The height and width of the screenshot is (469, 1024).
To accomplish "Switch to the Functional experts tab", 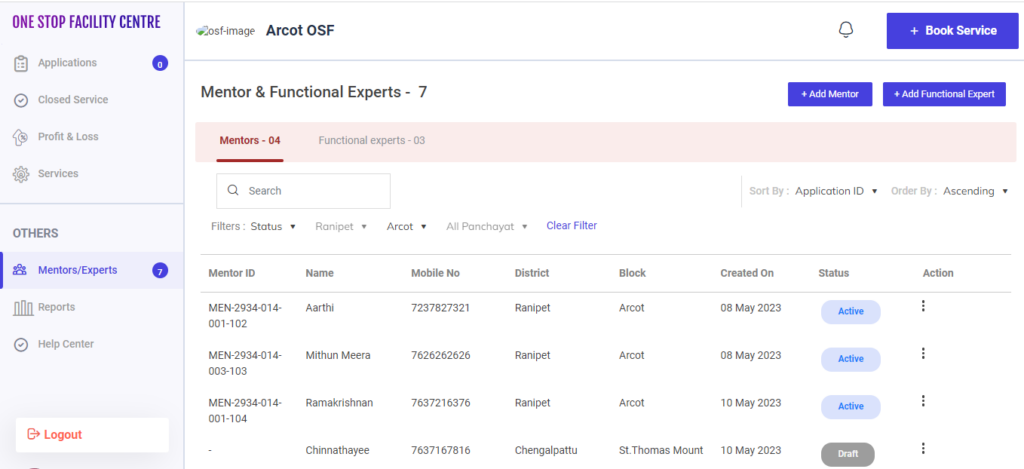I will point(371,141).
